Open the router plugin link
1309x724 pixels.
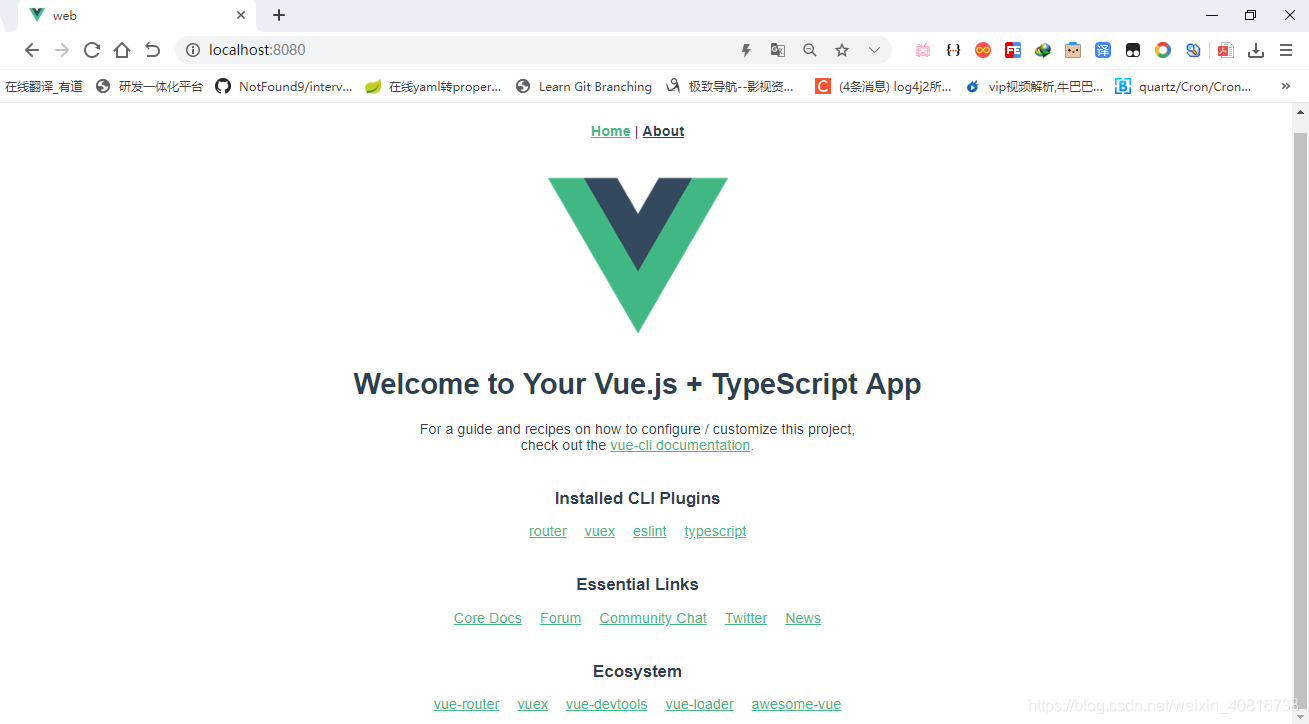pos(548,531)
